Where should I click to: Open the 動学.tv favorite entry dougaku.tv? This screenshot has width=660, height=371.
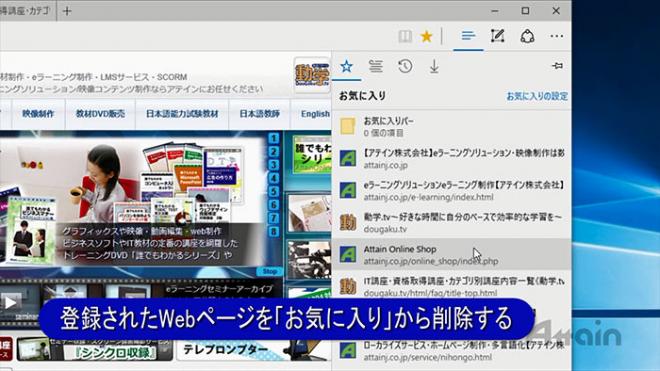[x=451, y=222]
